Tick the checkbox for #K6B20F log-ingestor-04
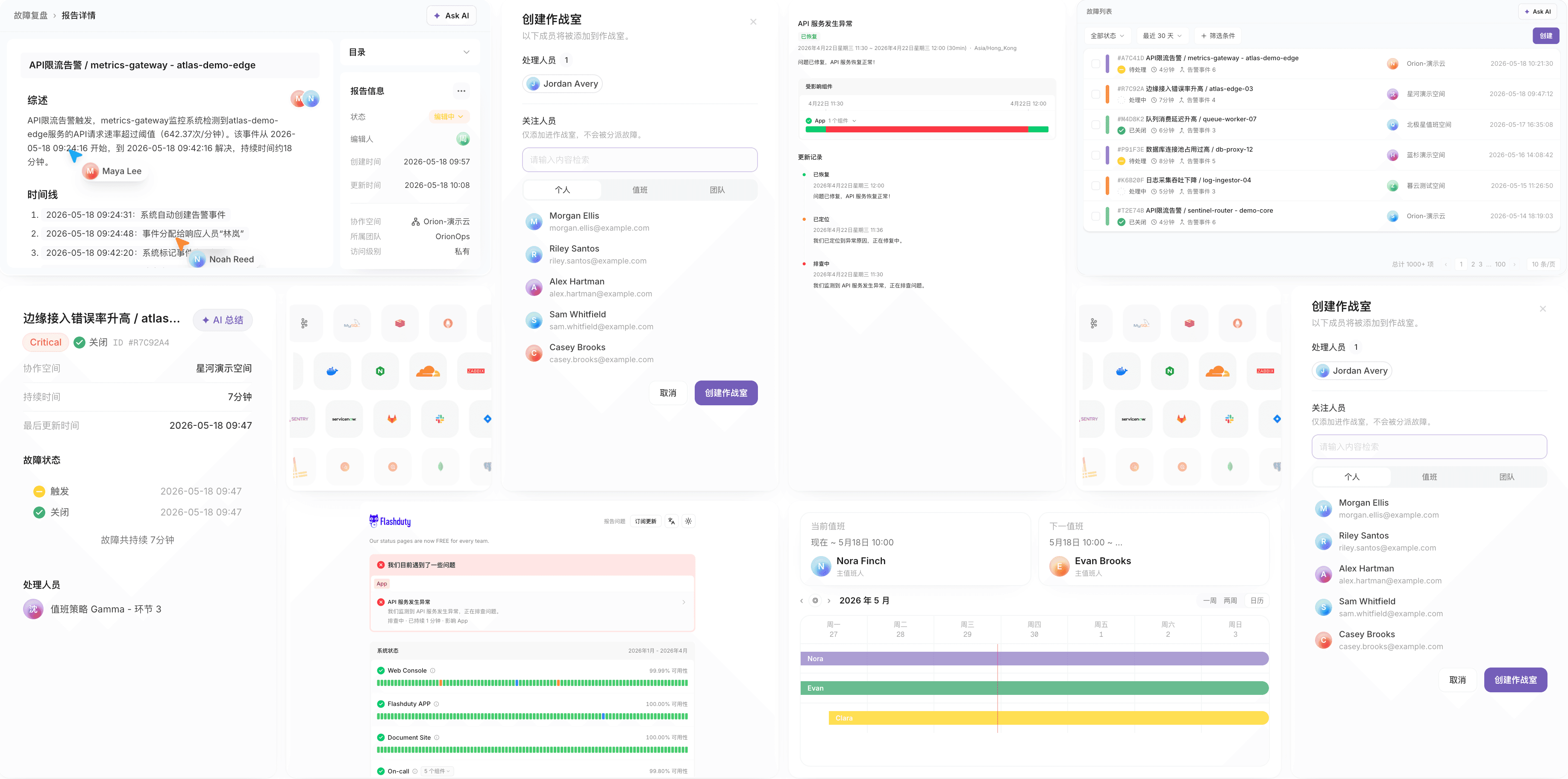This screenshot has height=779, width=1568. pos(1095,186)
